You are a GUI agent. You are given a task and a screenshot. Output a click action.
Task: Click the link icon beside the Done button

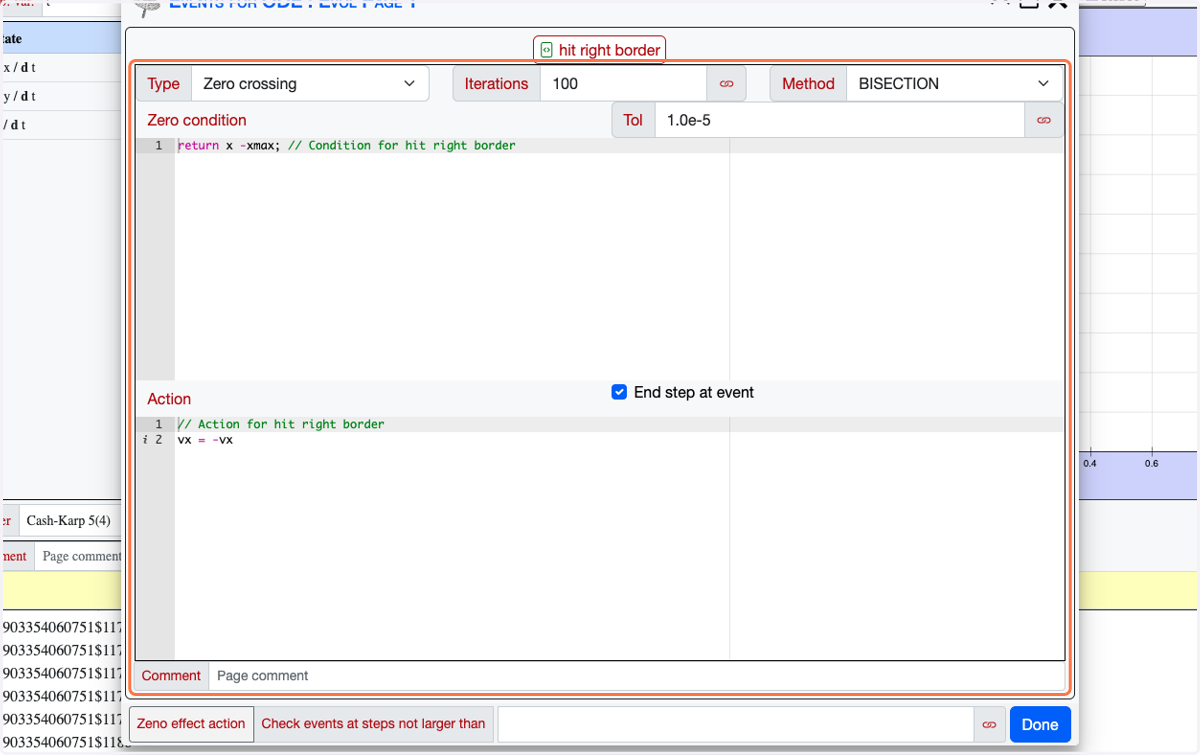[x=989, y=724]
